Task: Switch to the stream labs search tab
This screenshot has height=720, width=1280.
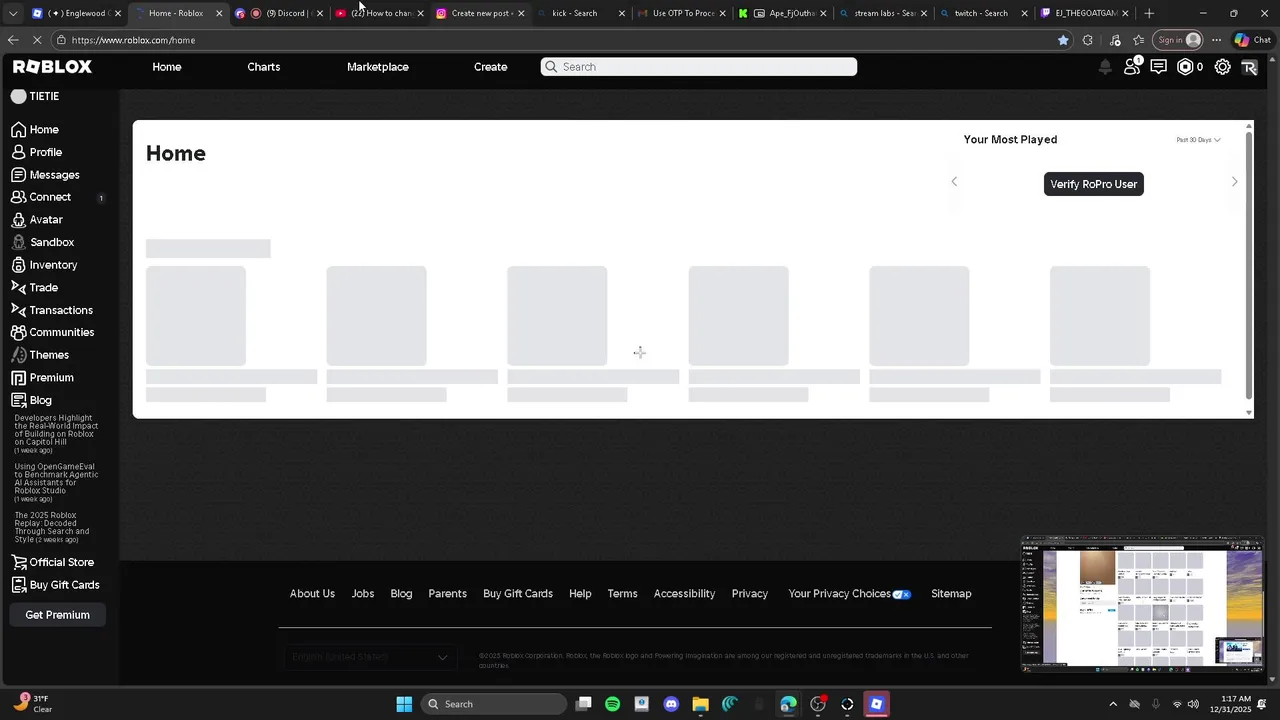Action: pyautogui.click(x=883, y=13)
